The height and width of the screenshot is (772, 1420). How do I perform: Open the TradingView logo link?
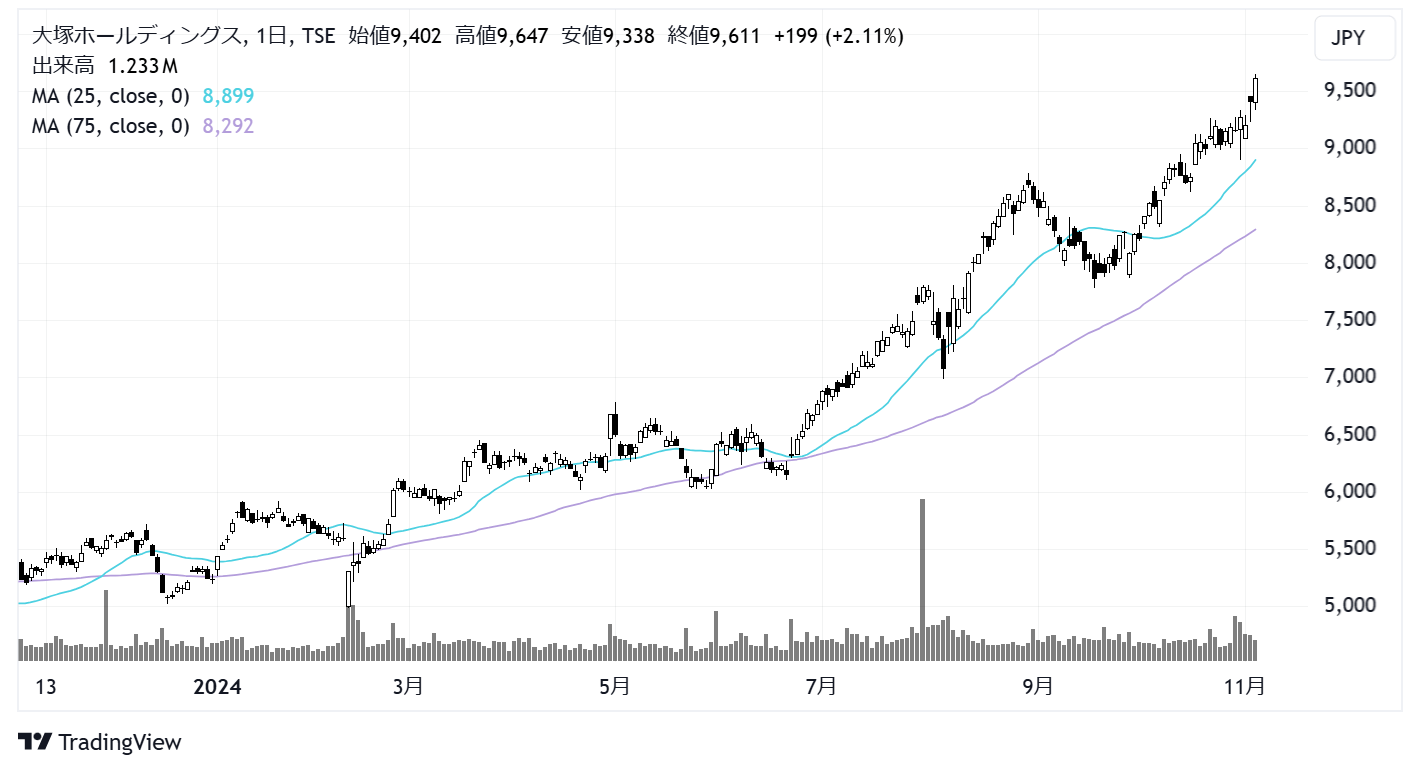[x=101, y=742]
